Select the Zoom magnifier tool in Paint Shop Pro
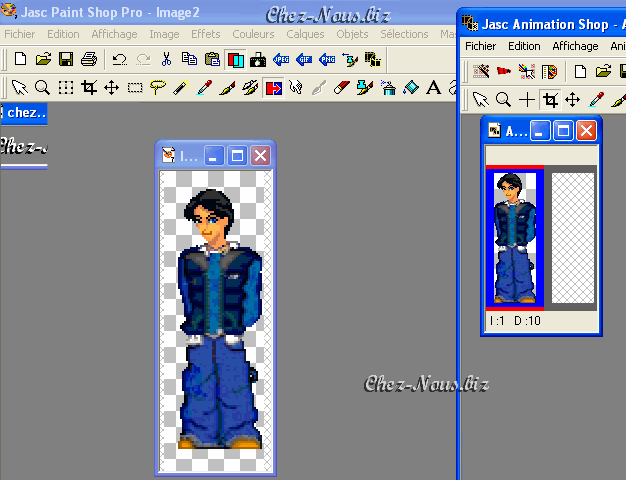 (x=42, y=87)
